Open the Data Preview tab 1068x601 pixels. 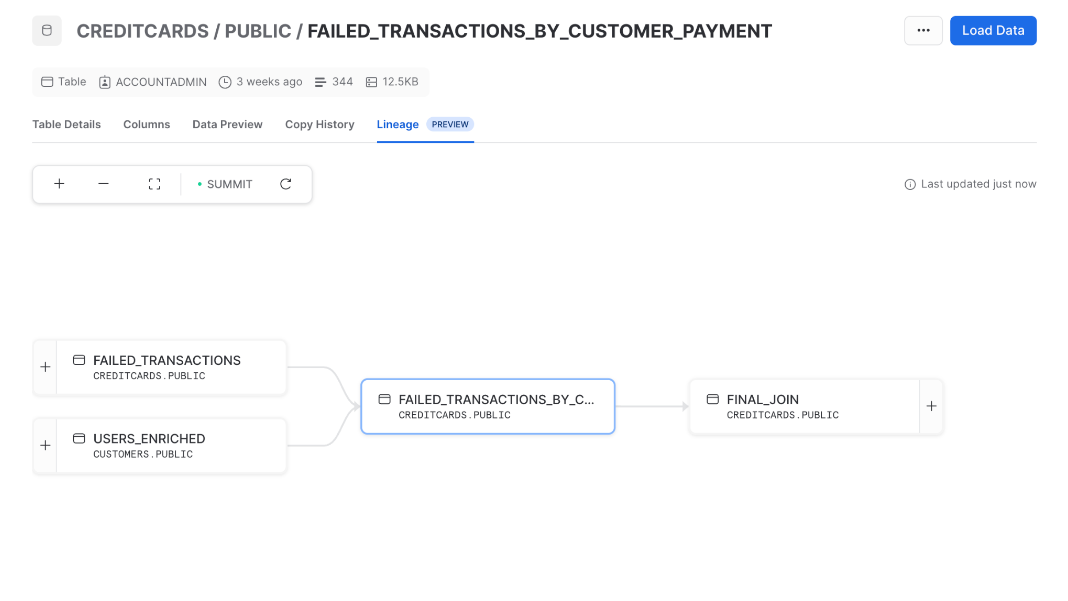tap(227, 125)
